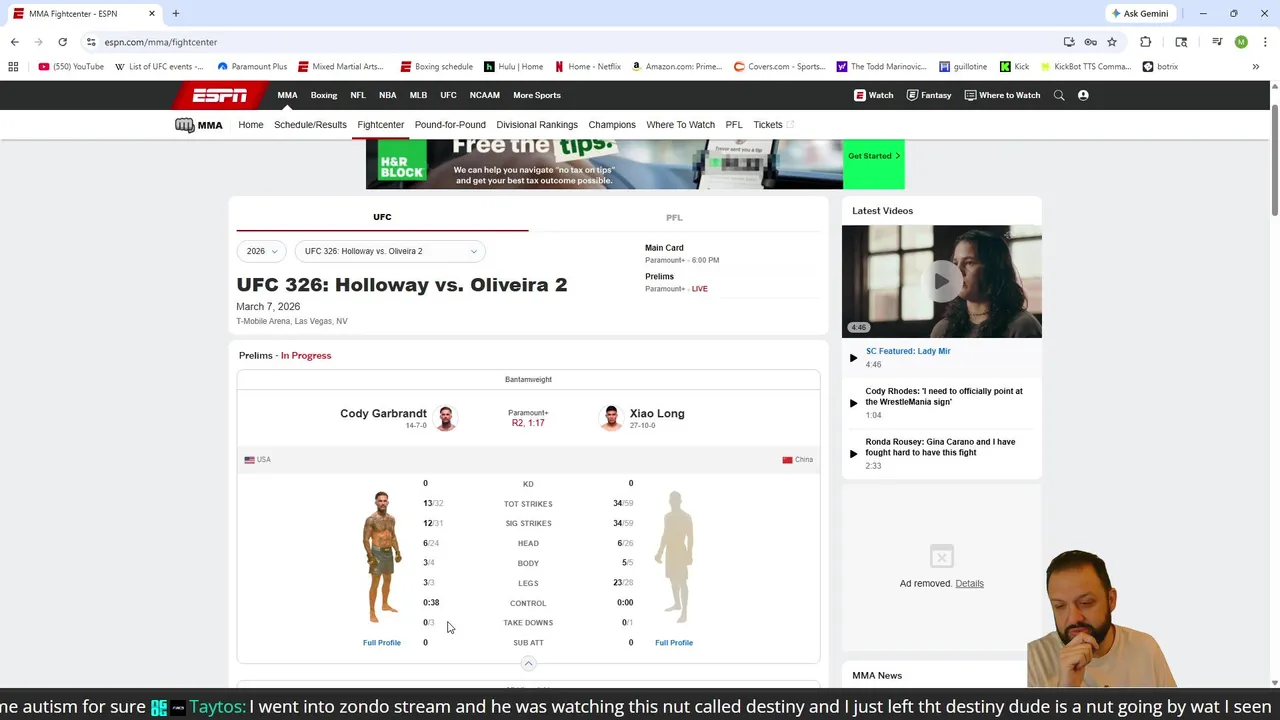Image resolution: width=1280 pixels, height=720 pixels.
Task: Open the Schedule/Results nav item
Action: pyautogui.click(x=310, y=125)
